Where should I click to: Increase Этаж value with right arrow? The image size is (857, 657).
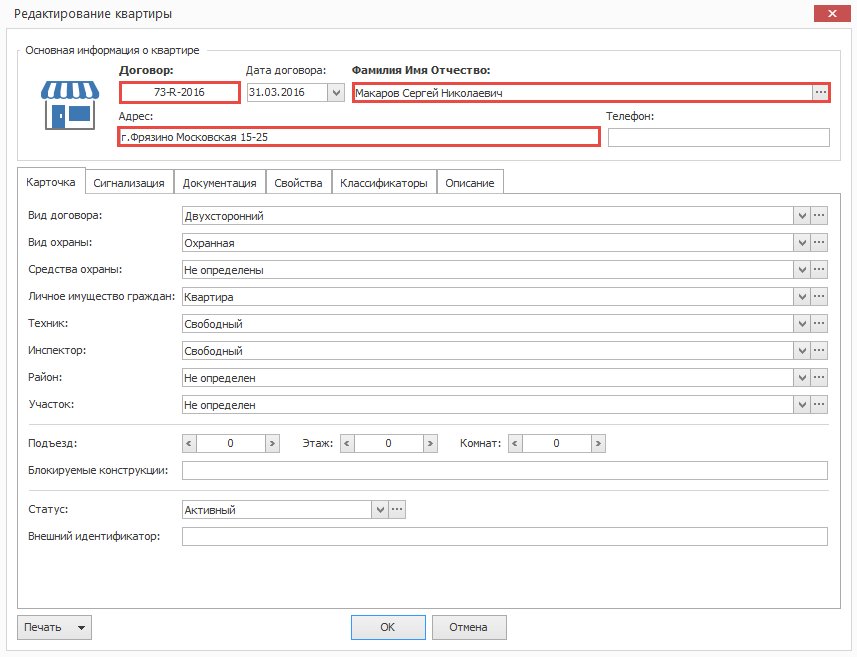pos(430,443)
